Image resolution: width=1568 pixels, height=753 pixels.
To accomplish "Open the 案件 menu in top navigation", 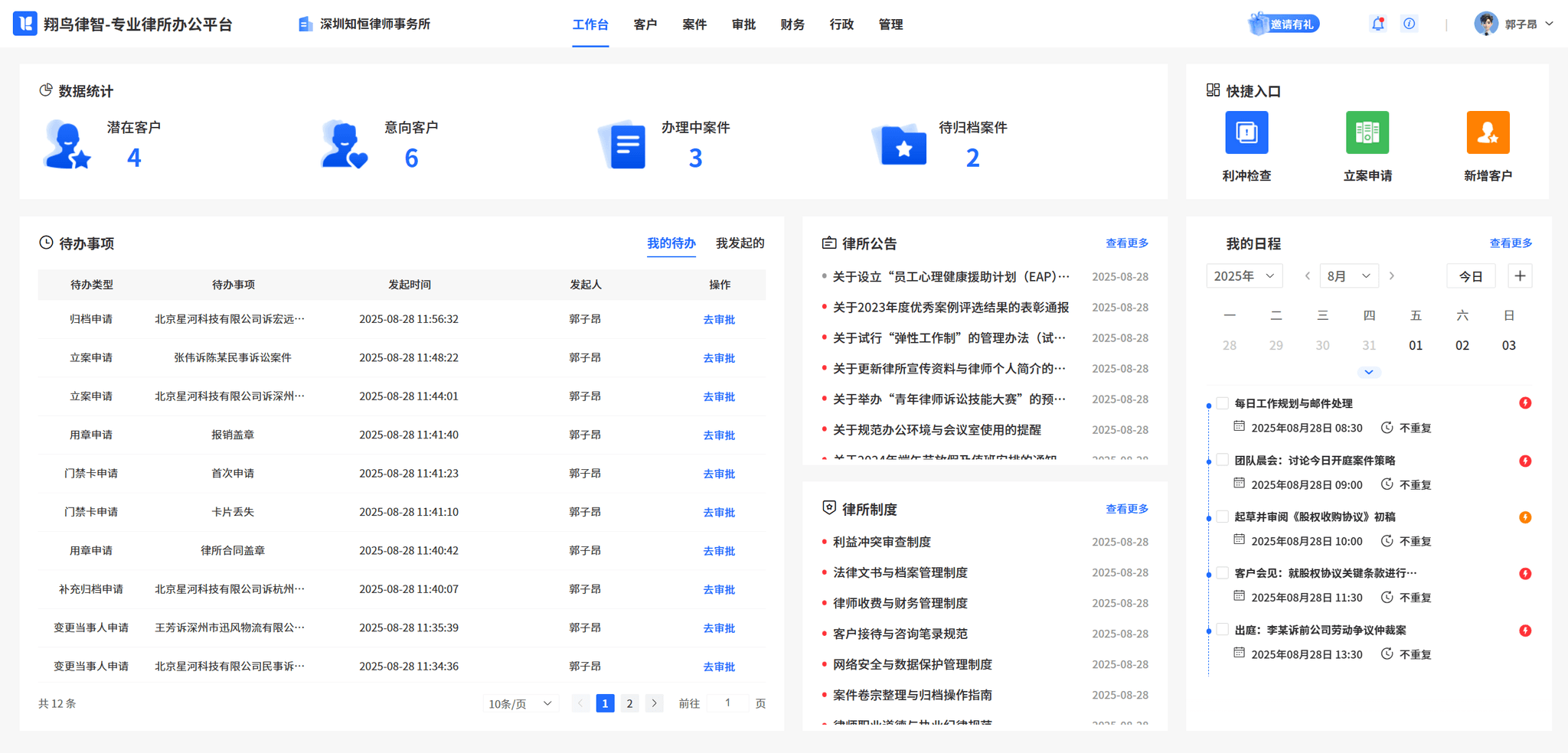I will point(694,24).
